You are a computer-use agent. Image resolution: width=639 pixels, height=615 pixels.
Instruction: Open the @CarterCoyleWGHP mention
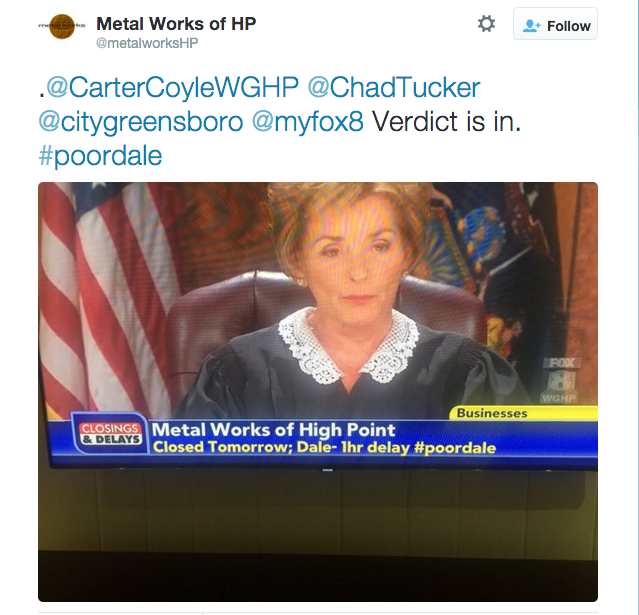[172, 88]
